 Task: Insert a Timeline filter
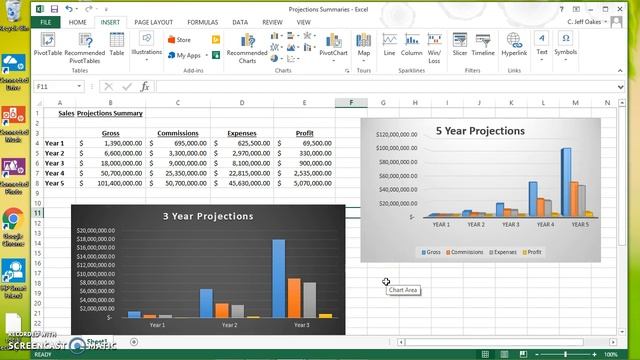[483, 44]
